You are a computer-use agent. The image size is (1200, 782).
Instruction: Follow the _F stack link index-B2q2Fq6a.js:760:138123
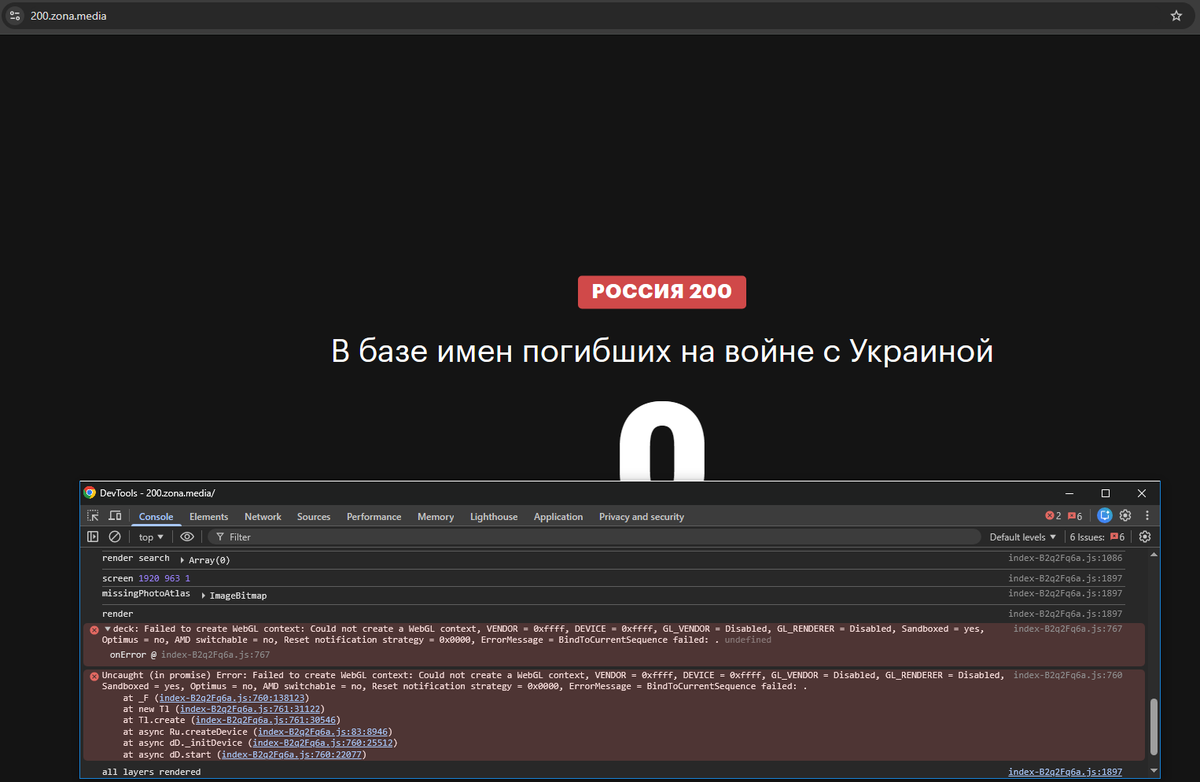[x=233, y=698]
